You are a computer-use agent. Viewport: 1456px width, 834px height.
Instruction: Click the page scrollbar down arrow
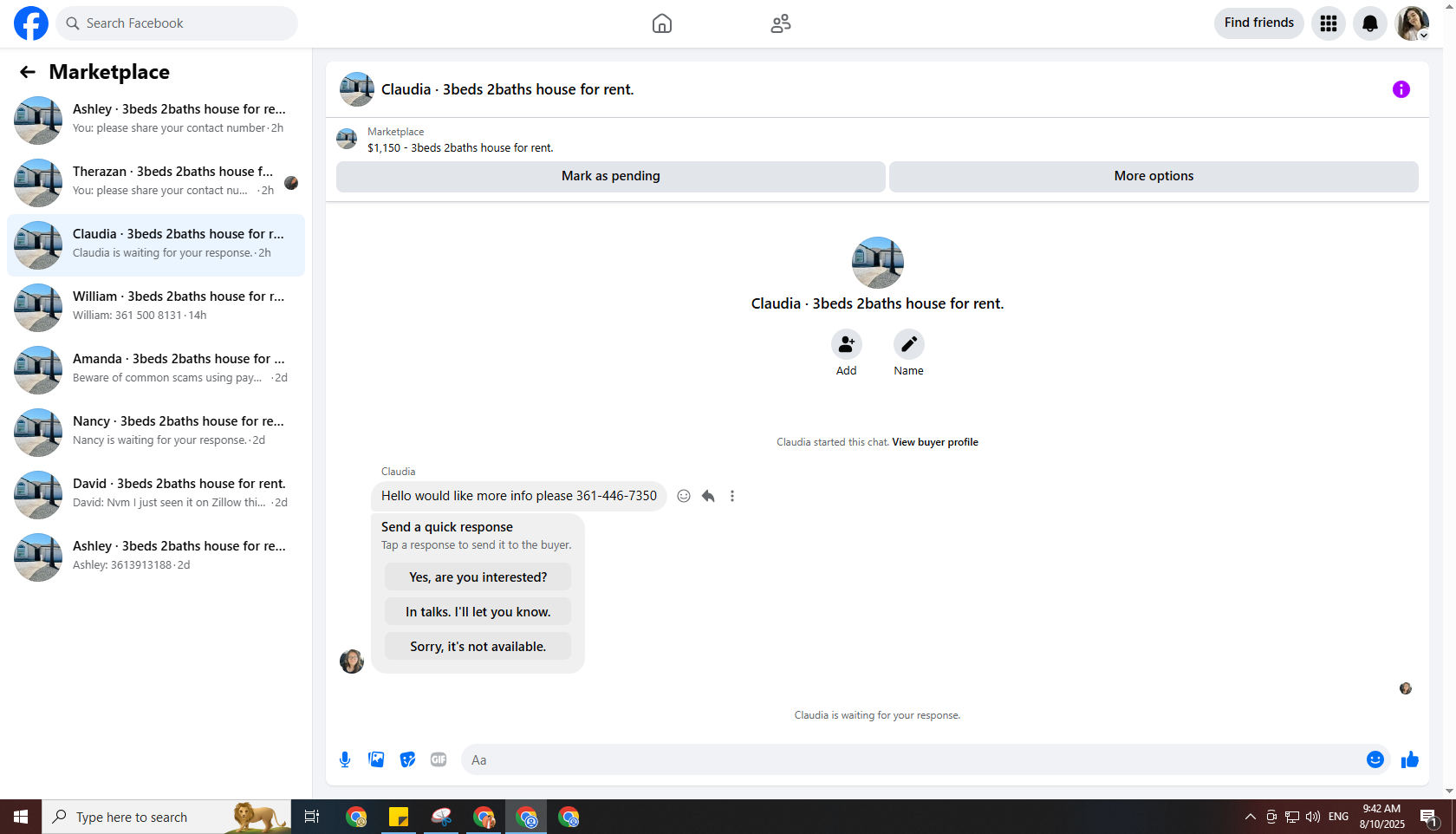1449,792
